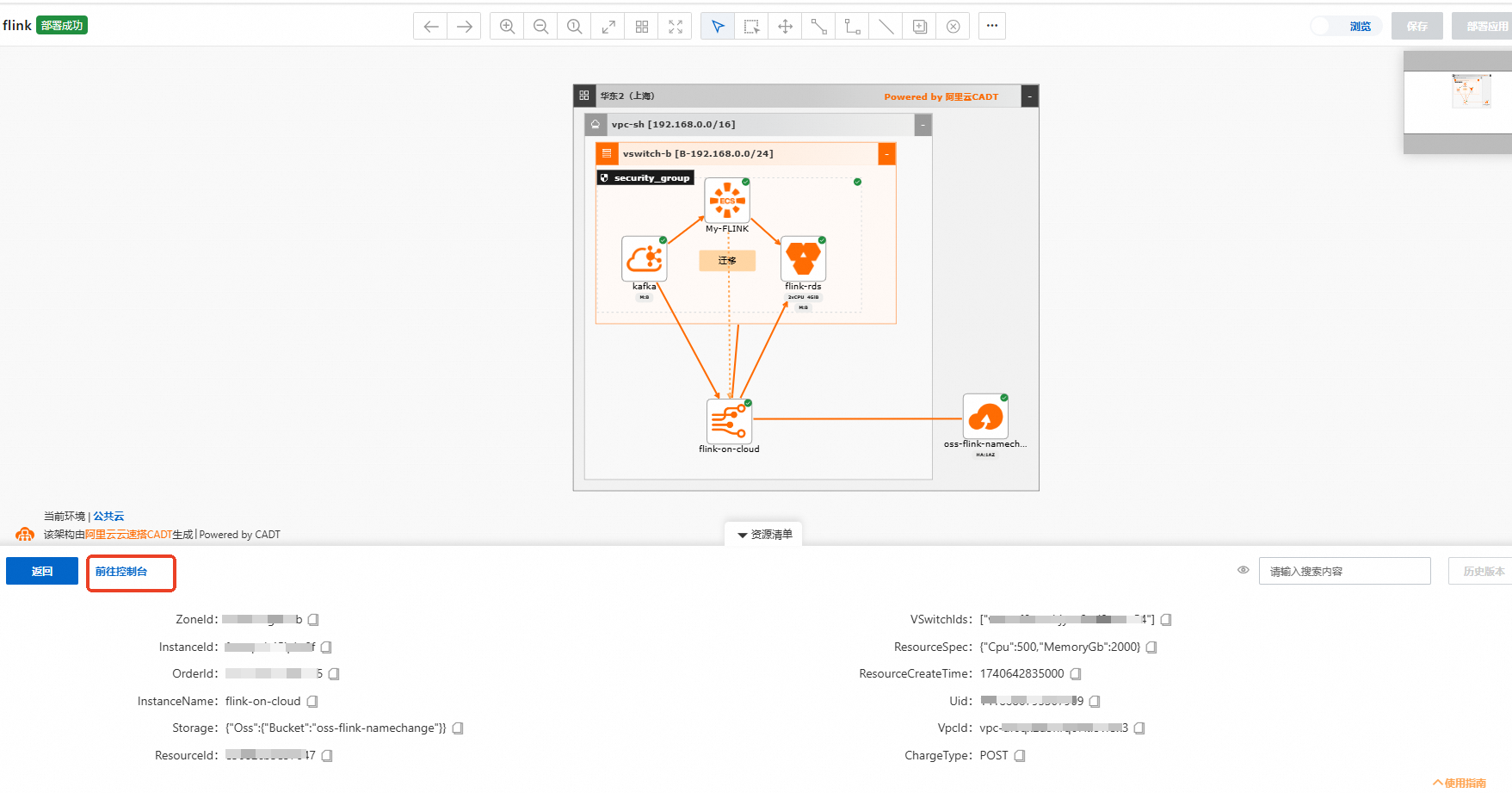1512x793 pixels.
Task: Copy the VSwitchIds value
Action: (x=1166, y=620)
